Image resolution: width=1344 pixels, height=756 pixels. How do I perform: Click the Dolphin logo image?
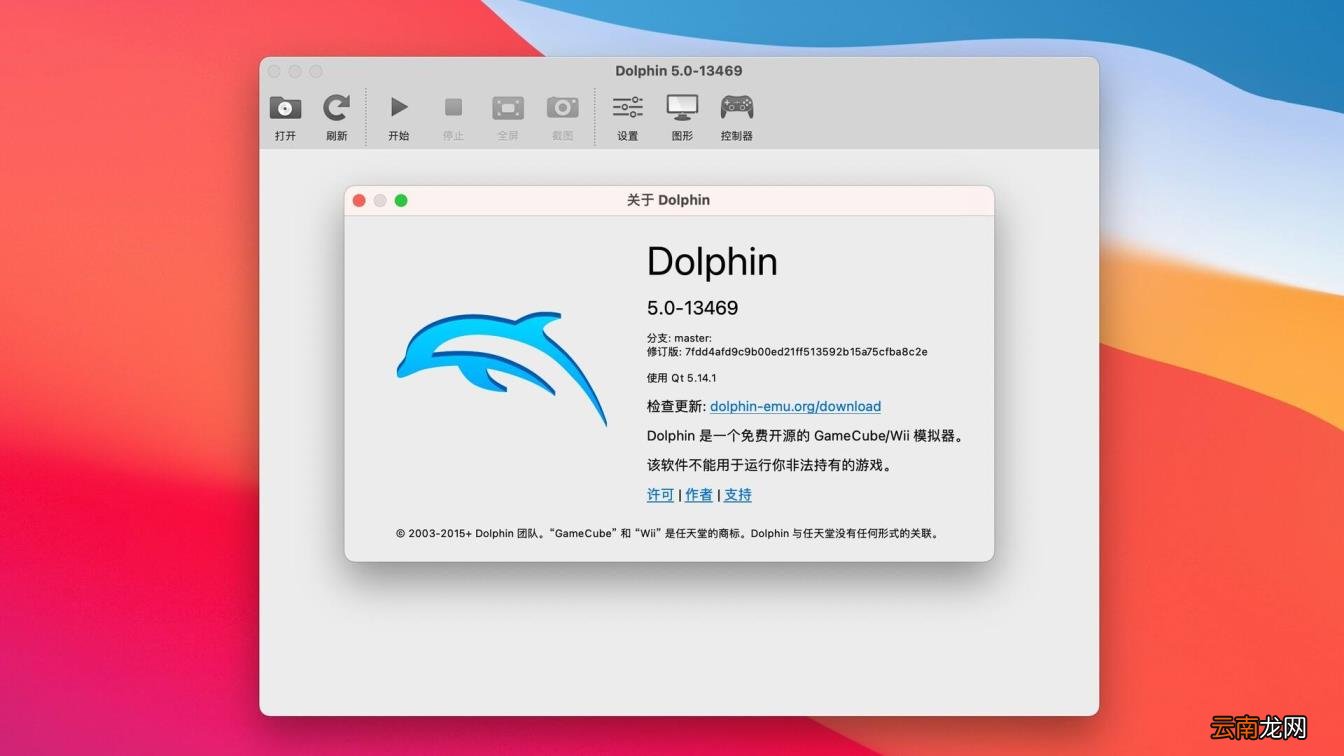coord(502,368)
